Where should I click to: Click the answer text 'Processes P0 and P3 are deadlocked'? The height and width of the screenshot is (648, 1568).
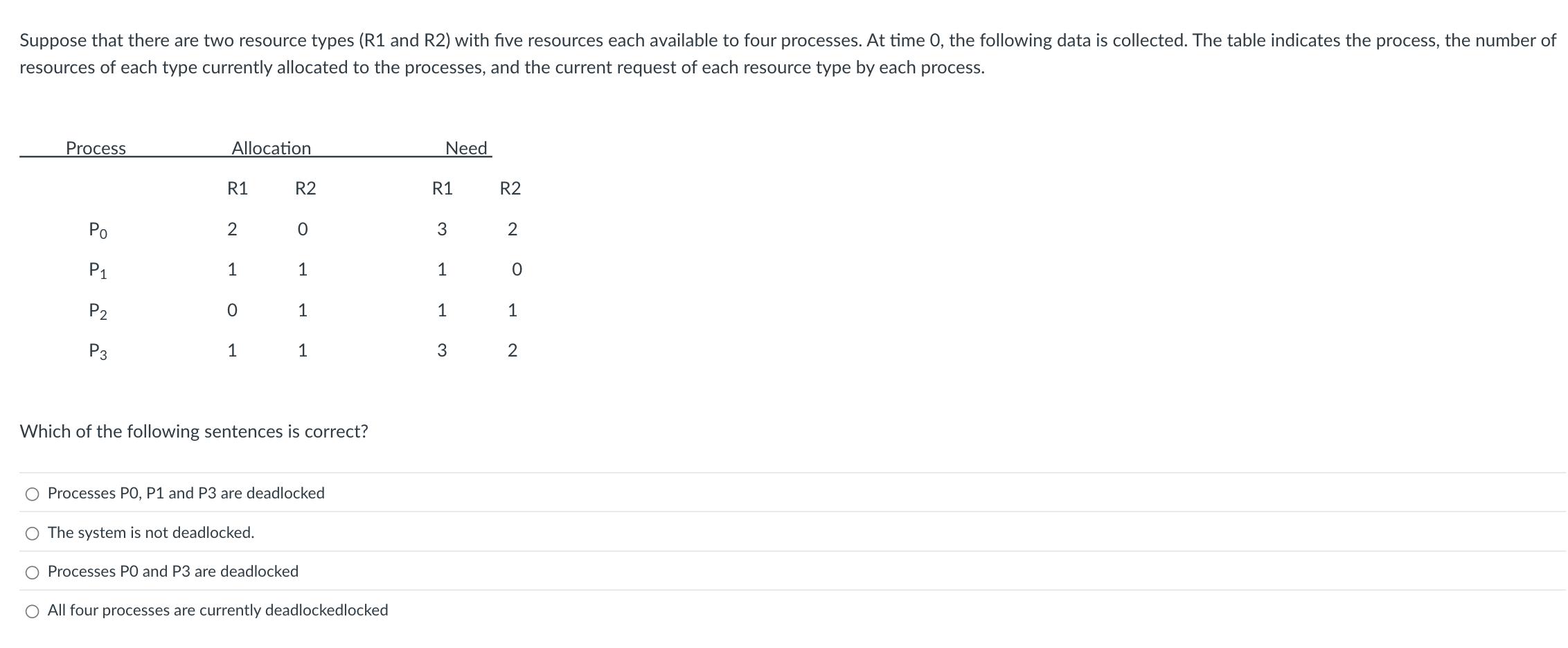coord(172,571)
